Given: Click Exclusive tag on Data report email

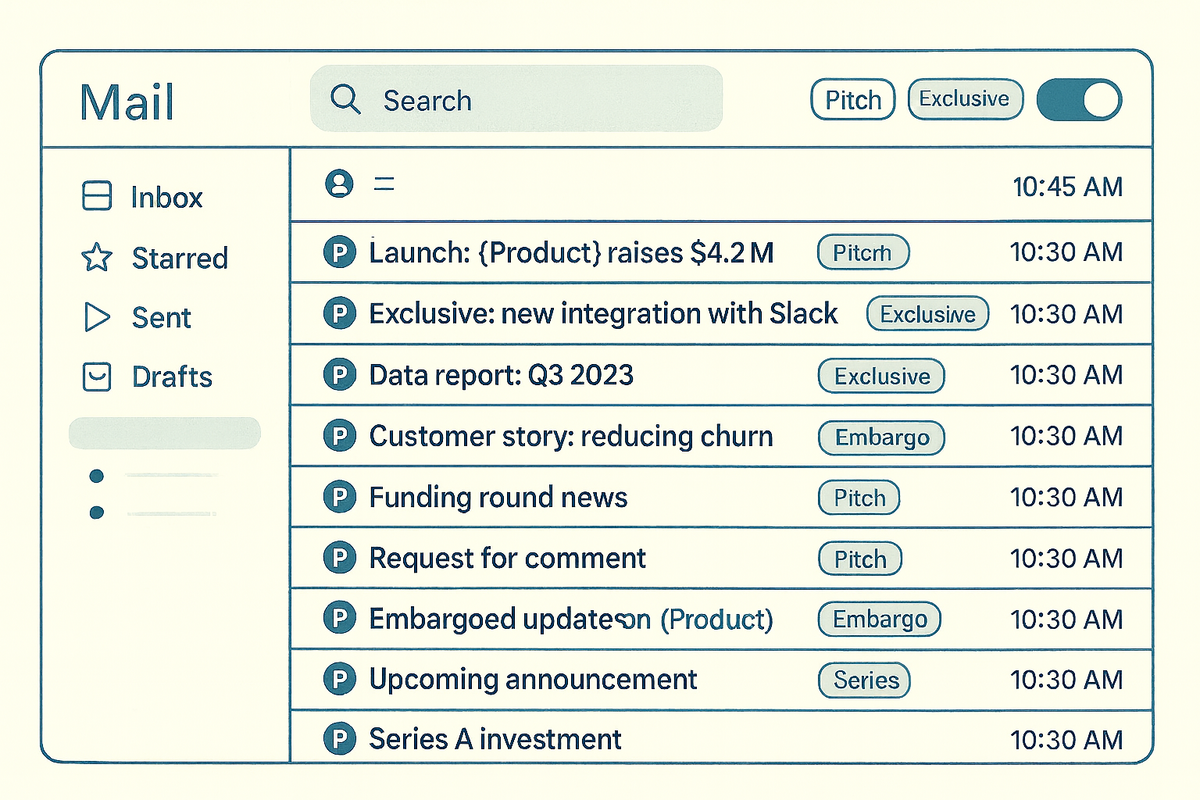Looking at the screenshot, I should 881,376.
